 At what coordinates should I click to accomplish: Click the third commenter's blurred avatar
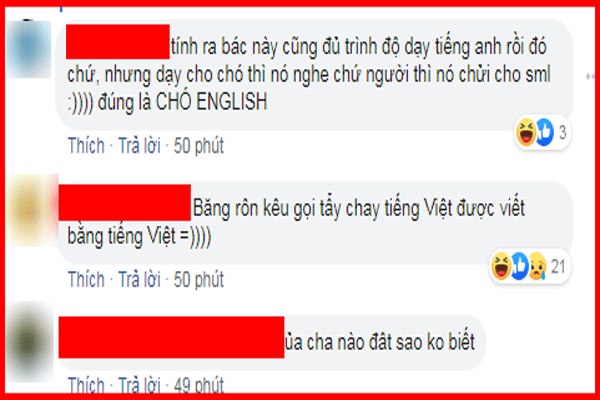(30, 342)
